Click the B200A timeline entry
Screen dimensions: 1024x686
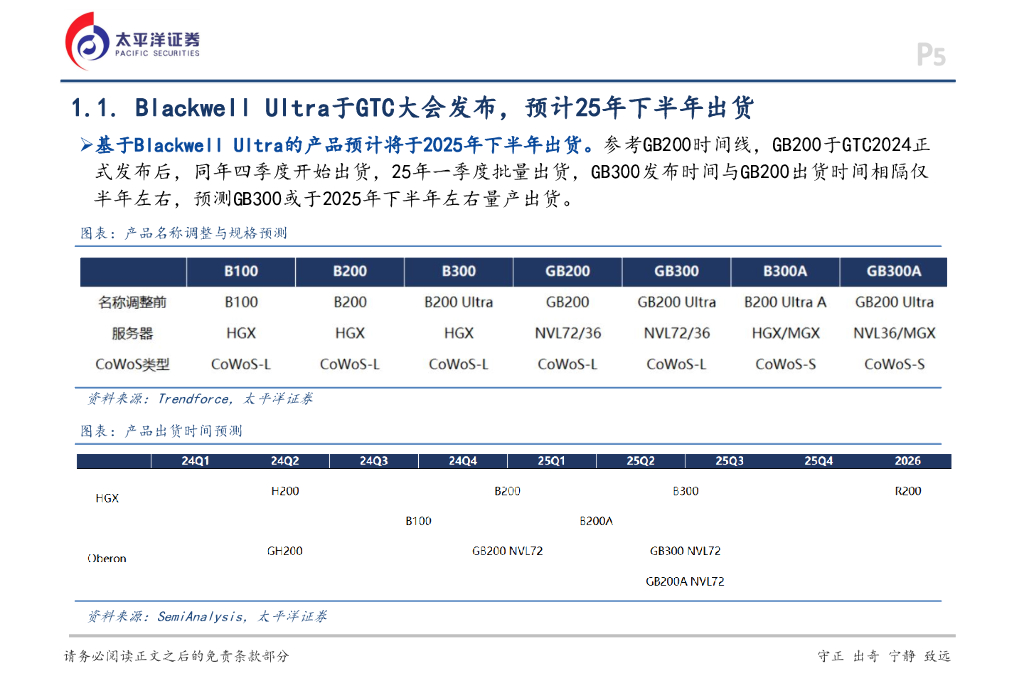click(x=596, y=521)
